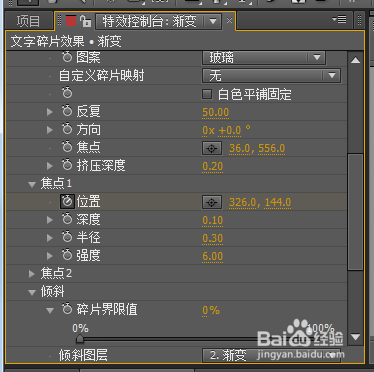The image size is (374, 372).
Task: Toggle the panel lock icon
Action: pos(86,21)
